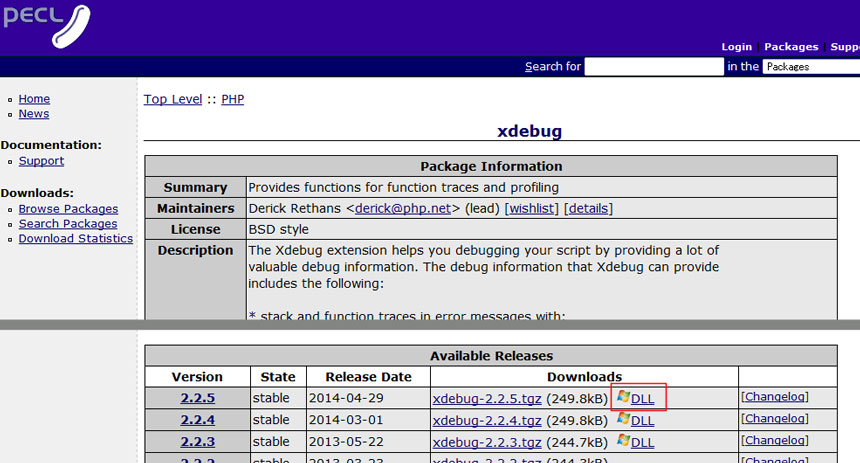860x463 pixels.
Task: Go to Top Level breadcrumb
Action: click(173, 99)
